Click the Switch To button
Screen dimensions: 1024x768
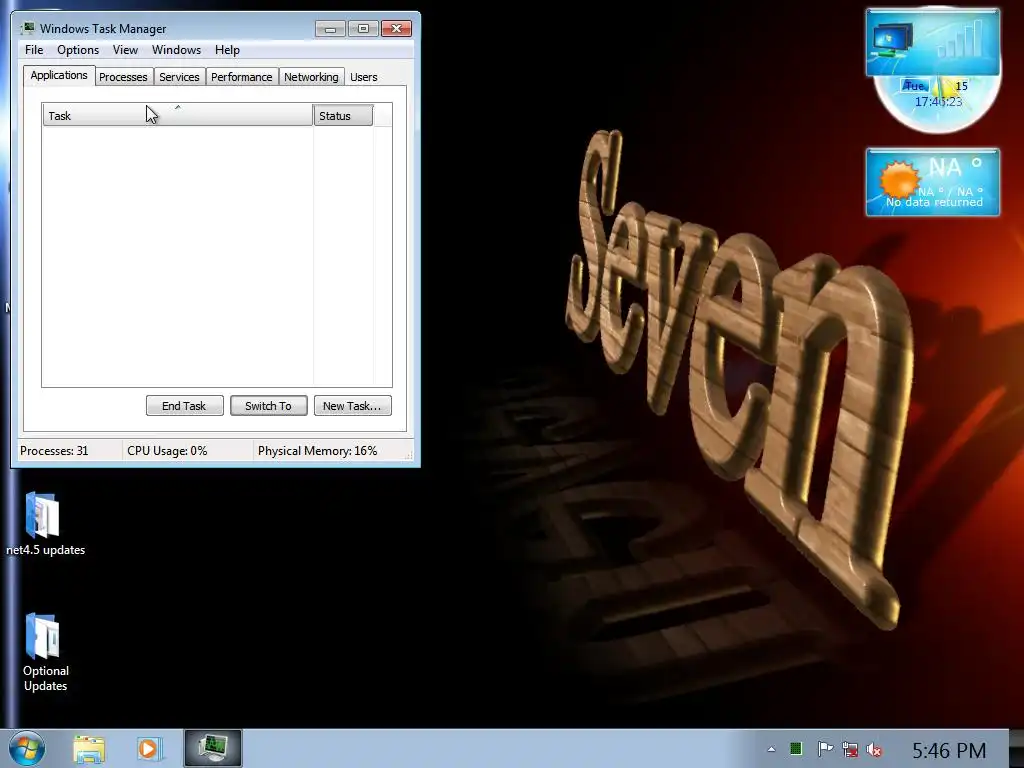[268, 406]
